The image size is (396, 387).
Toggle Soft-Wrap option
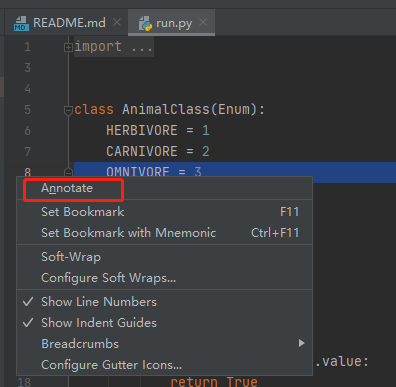coord(164,257)
